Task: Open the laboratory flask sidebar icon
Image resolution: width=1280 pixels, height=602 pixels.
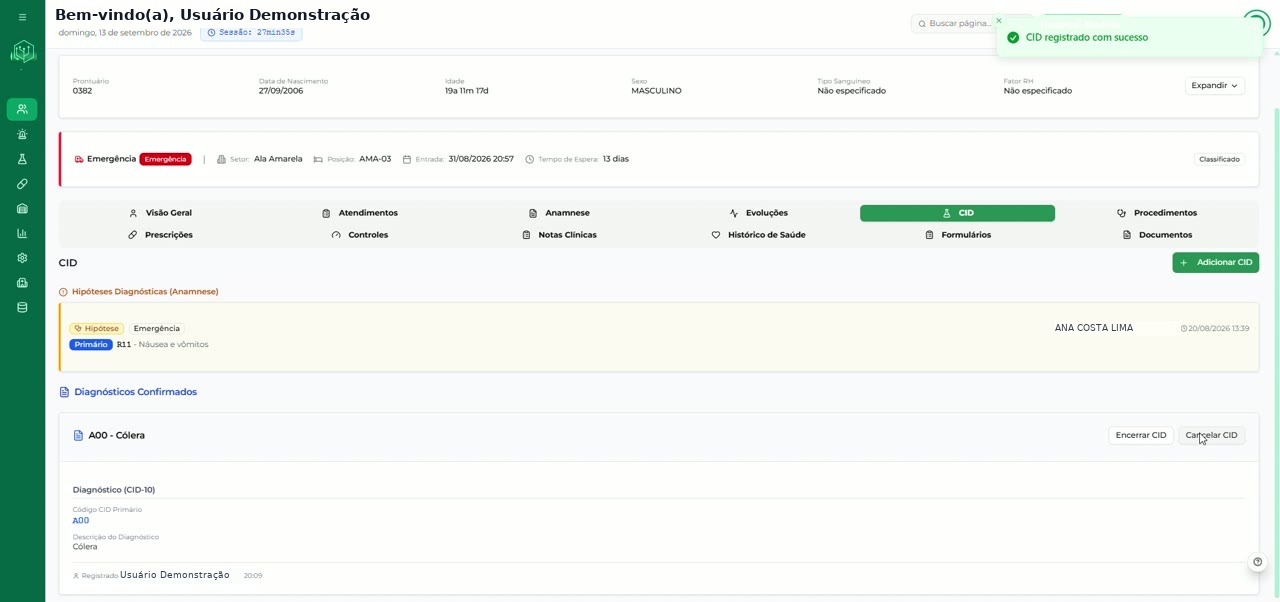Action: (22, 159)
